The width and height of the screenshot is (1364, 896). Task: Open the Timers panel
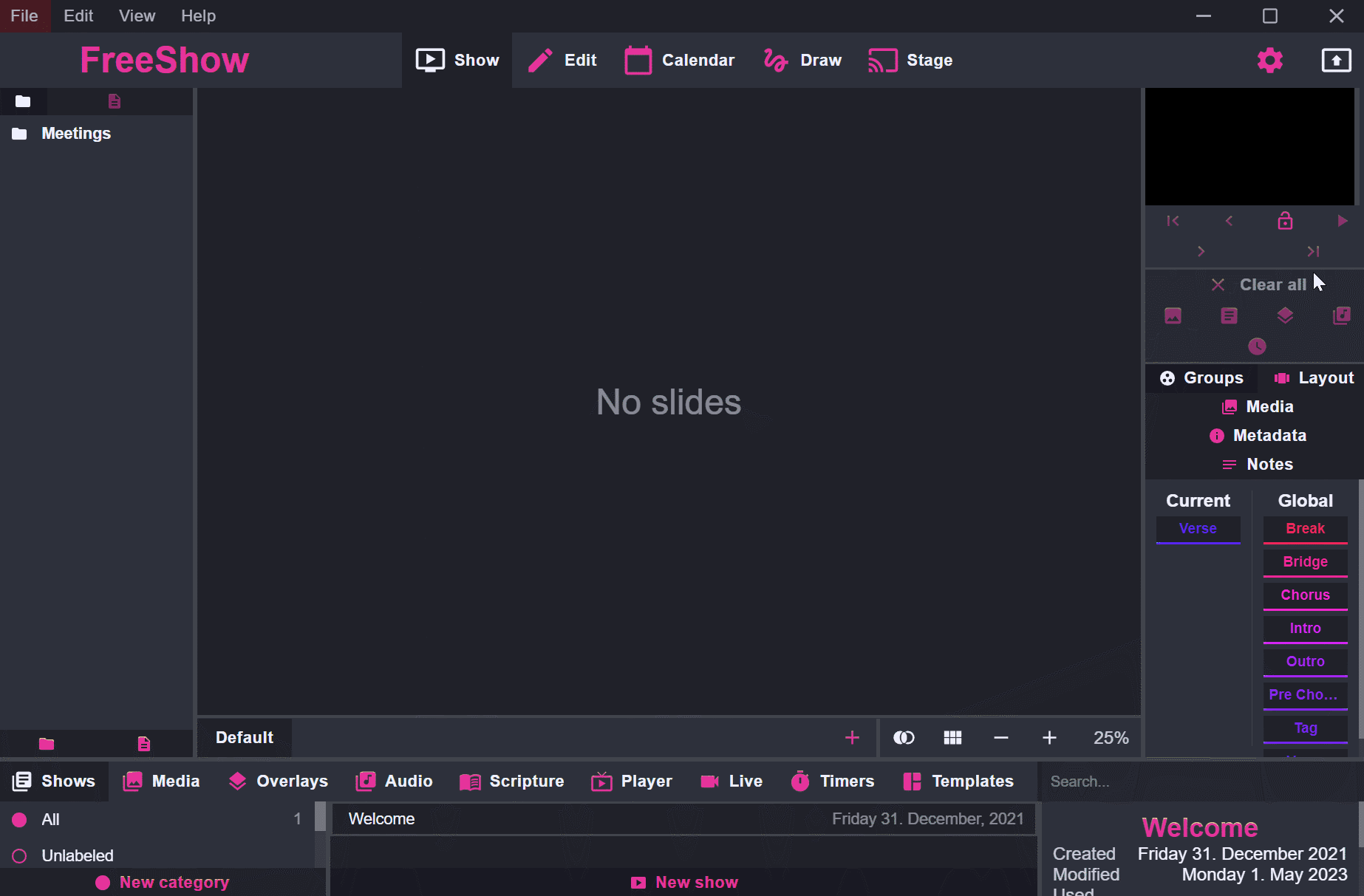click(x=833, y=781)
